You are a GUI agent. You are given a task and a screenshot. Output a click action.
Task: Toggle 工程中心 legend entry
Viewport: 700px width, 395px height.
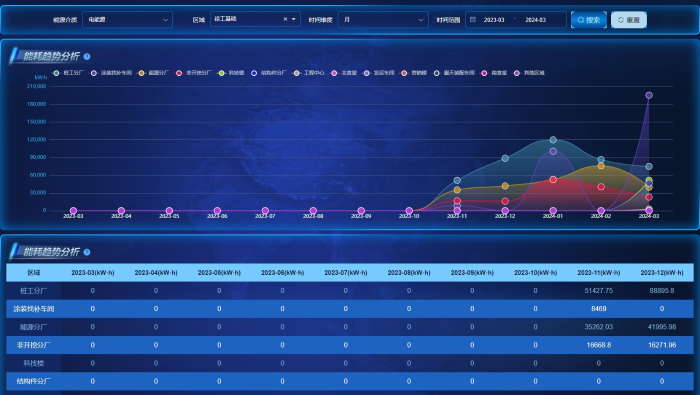(x=308, y=73)
